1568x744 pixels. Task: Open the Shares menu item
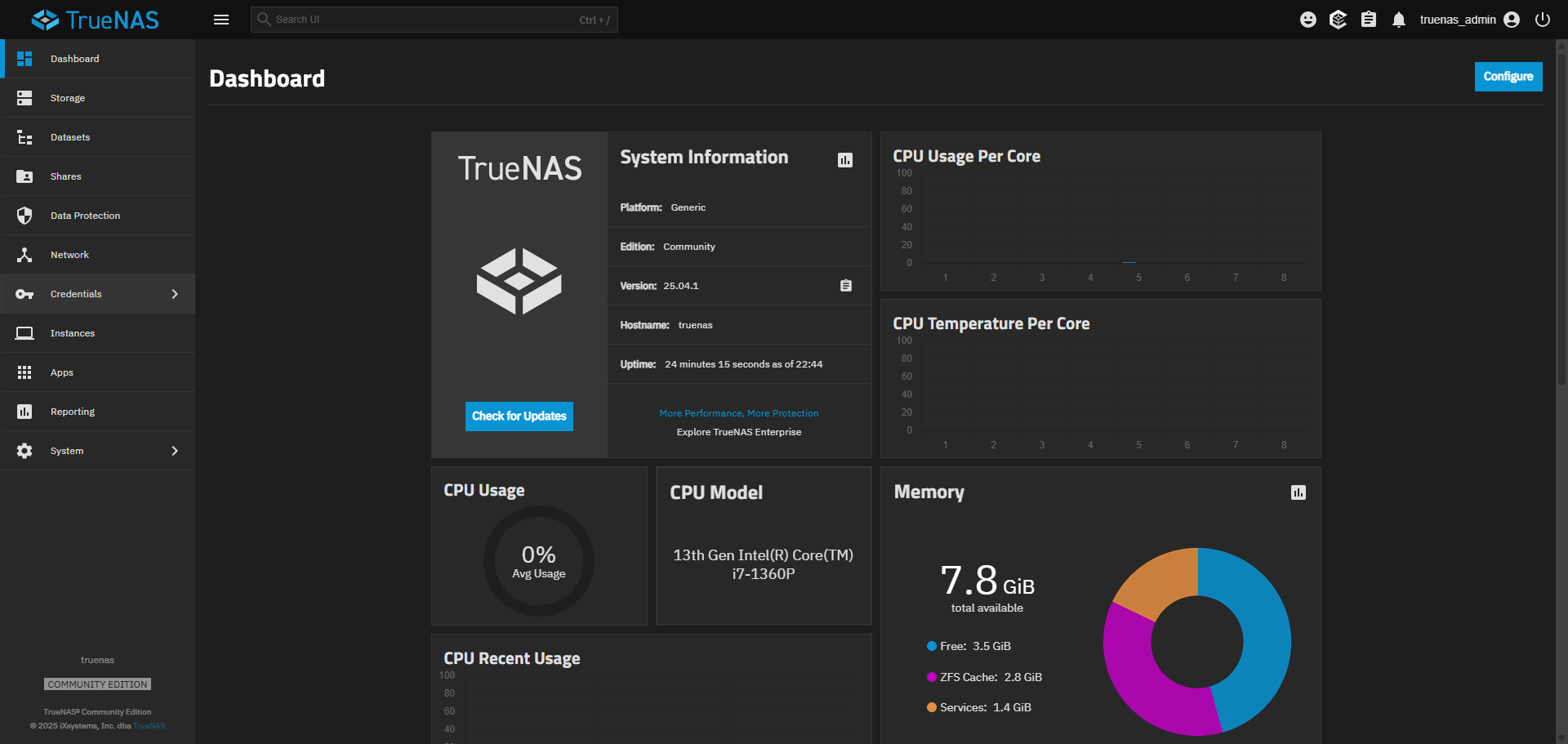pos(98,176)
